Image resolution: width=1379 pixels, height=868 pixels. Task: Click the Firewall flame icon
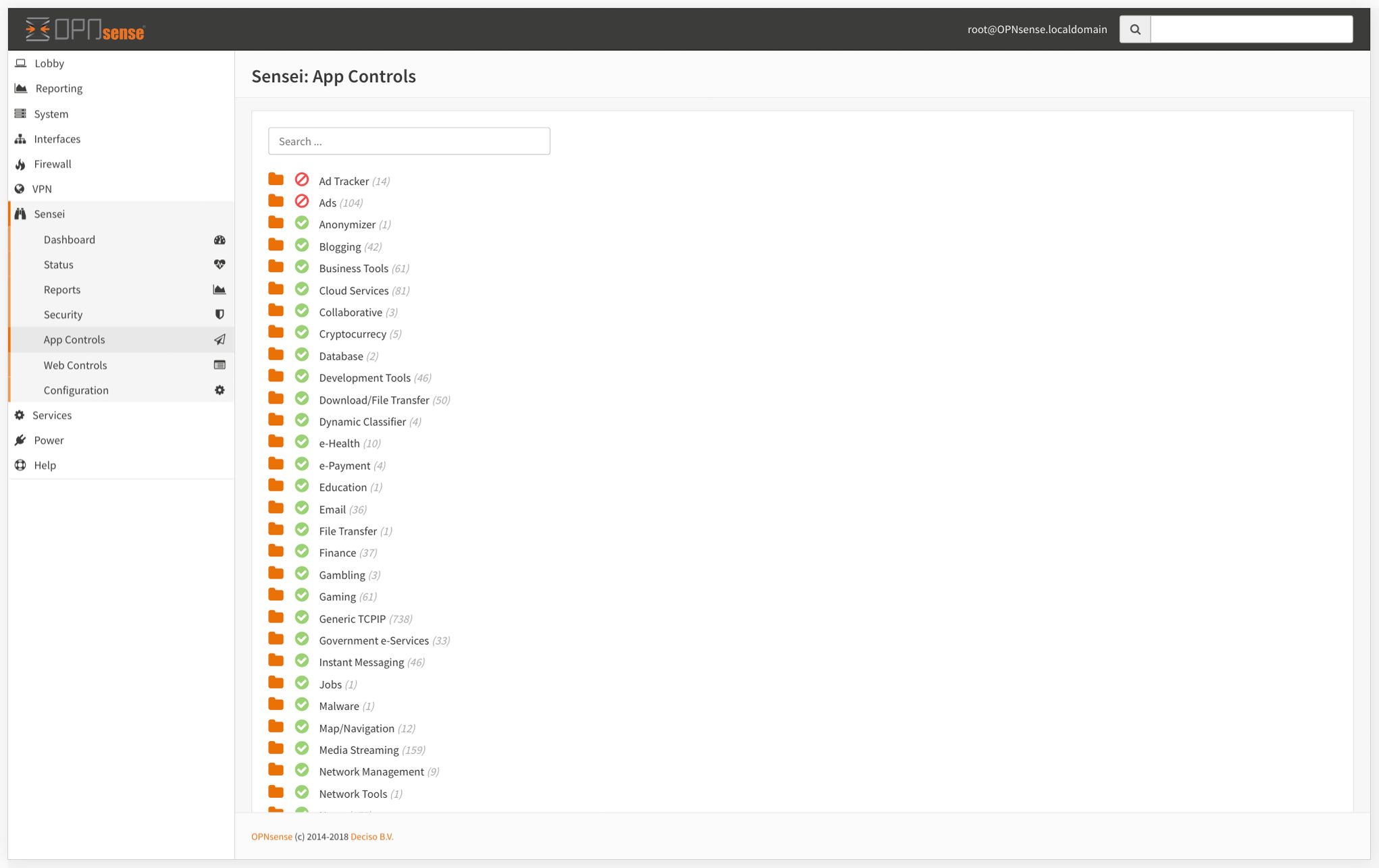pos(20,164)
